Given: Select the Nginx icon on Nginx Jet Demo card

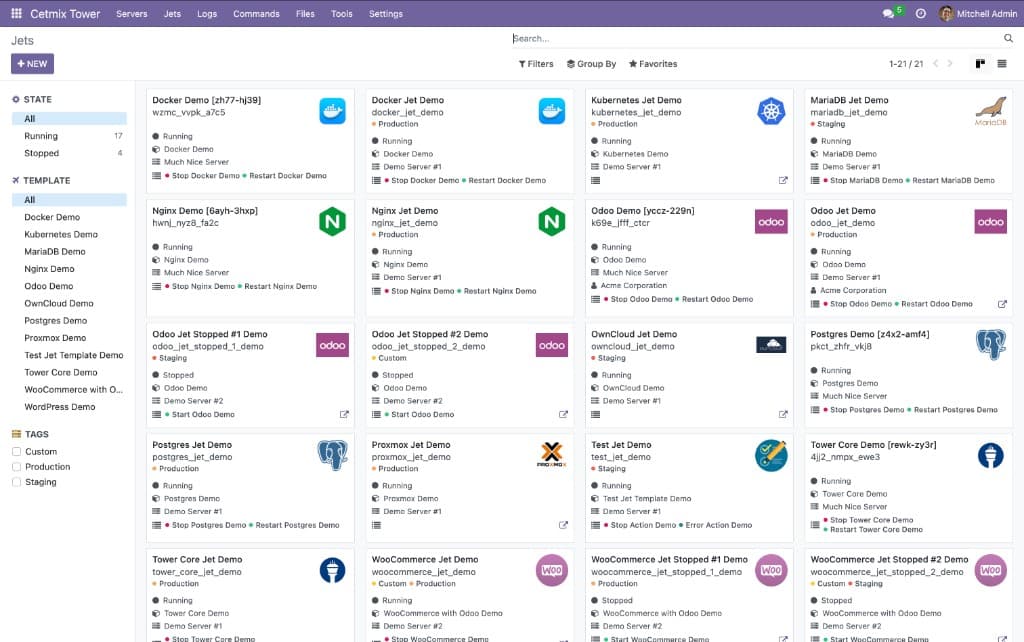Looking at the screenshot, I should [549, 220].
